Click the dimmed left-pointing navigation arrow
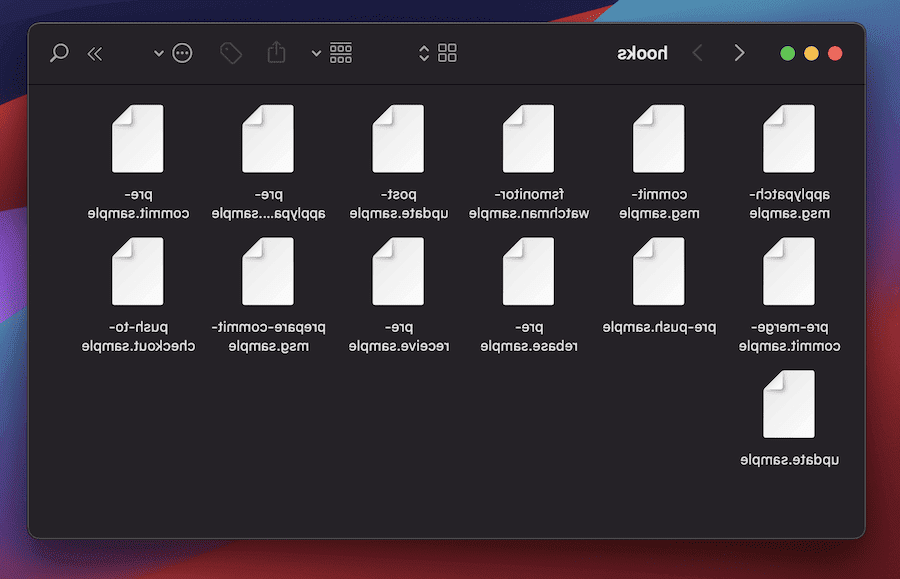 697,53
